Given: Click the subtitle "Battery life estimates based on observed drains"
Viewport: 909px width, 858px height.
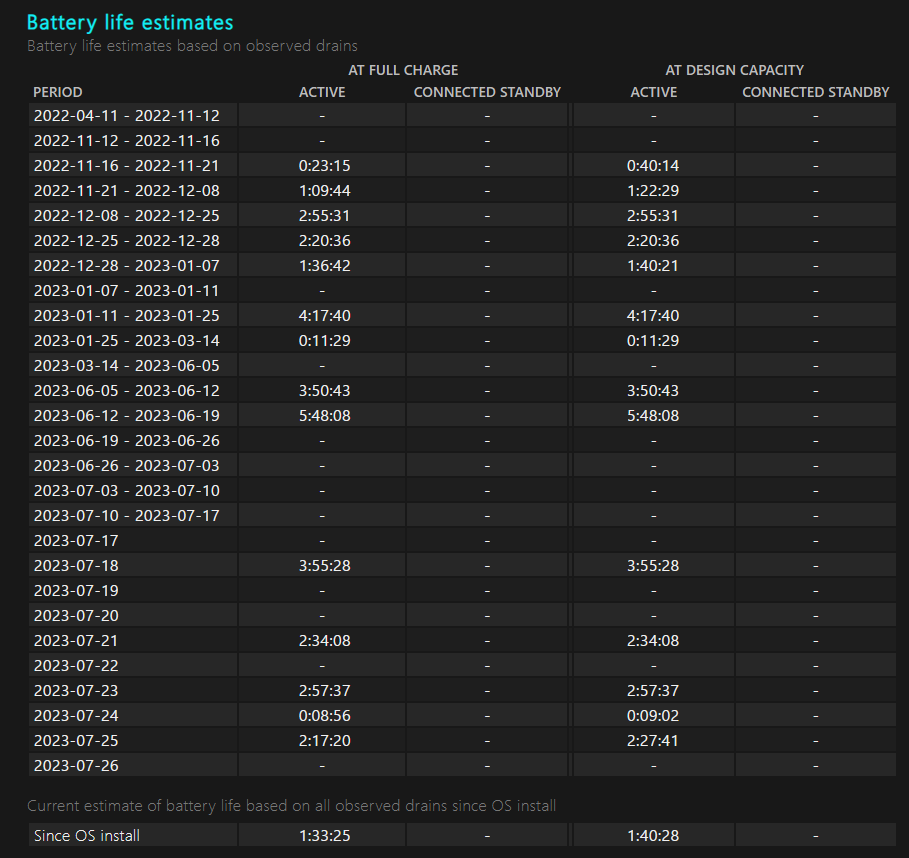Looking at the screenshot, I should tap(192, 46).
